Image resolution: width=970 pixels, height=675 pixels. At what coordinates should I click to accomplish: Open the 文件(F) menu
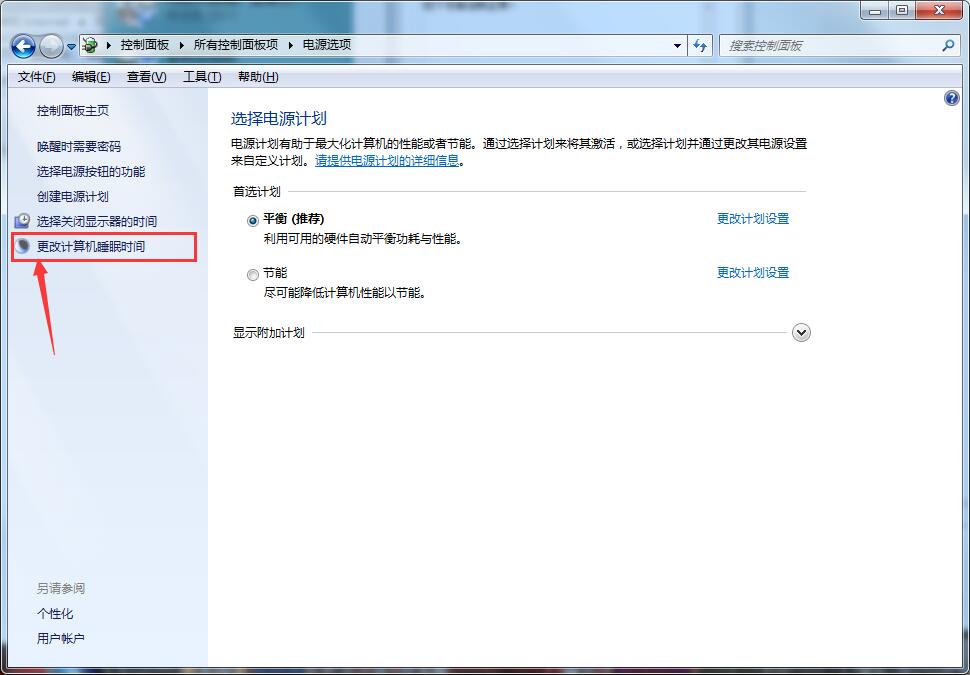[36, 77]
